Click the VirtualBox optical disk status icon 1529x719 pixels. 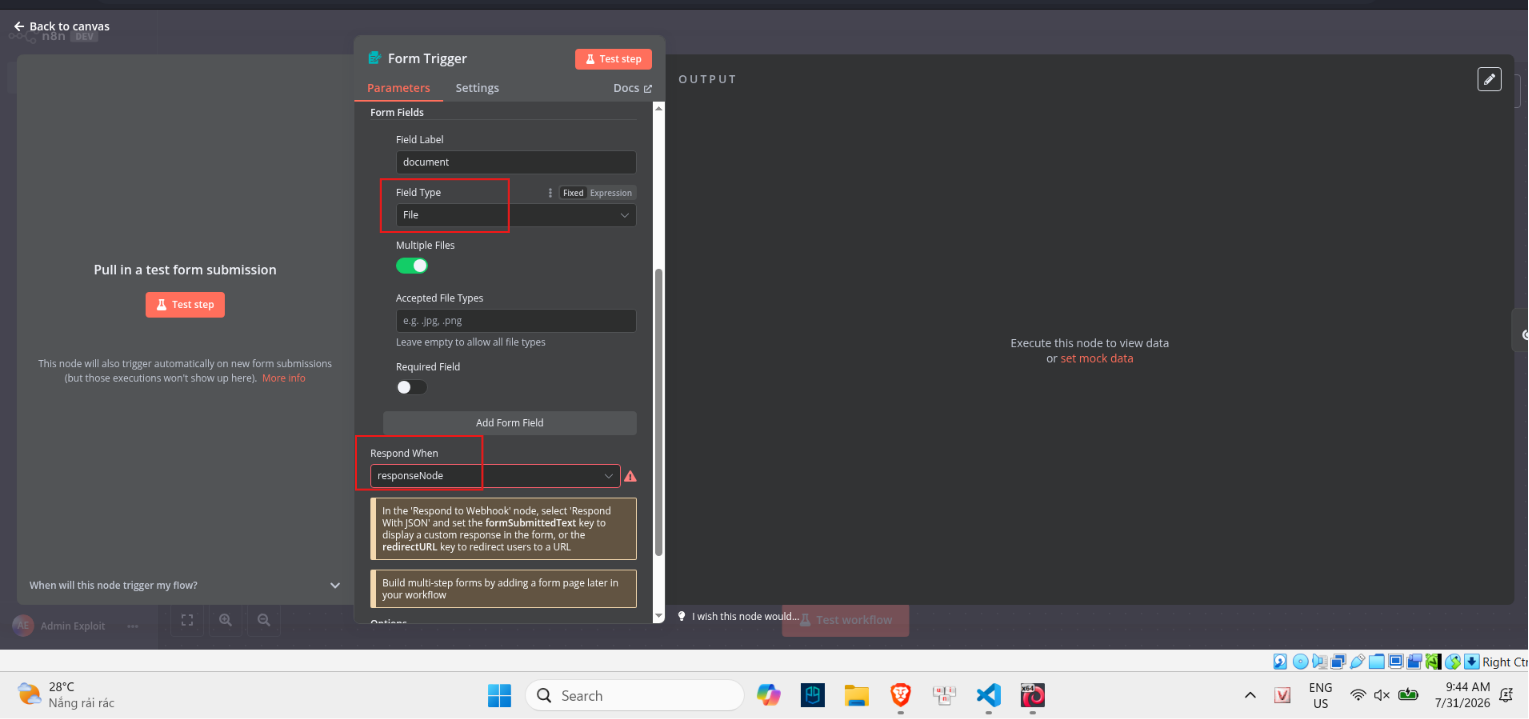1300,661
